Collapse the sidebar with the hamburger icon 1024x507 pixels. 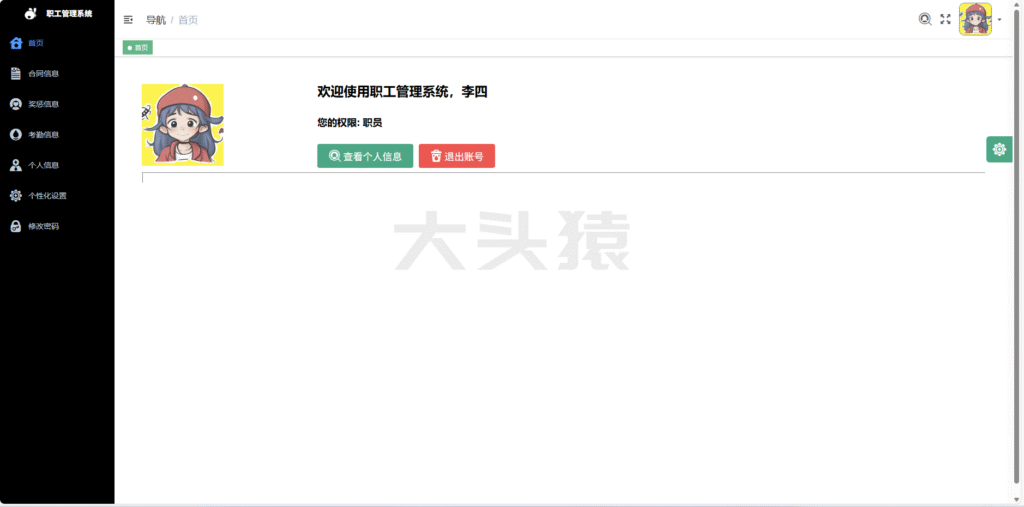[x=129, y=20]
